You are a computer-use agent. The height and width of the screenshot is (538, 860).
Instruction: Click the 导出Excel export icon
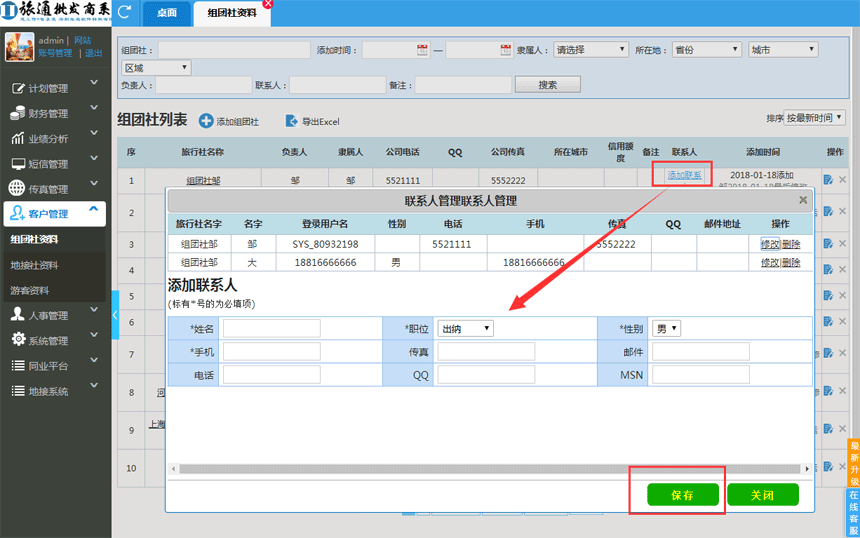click(292, 121)
